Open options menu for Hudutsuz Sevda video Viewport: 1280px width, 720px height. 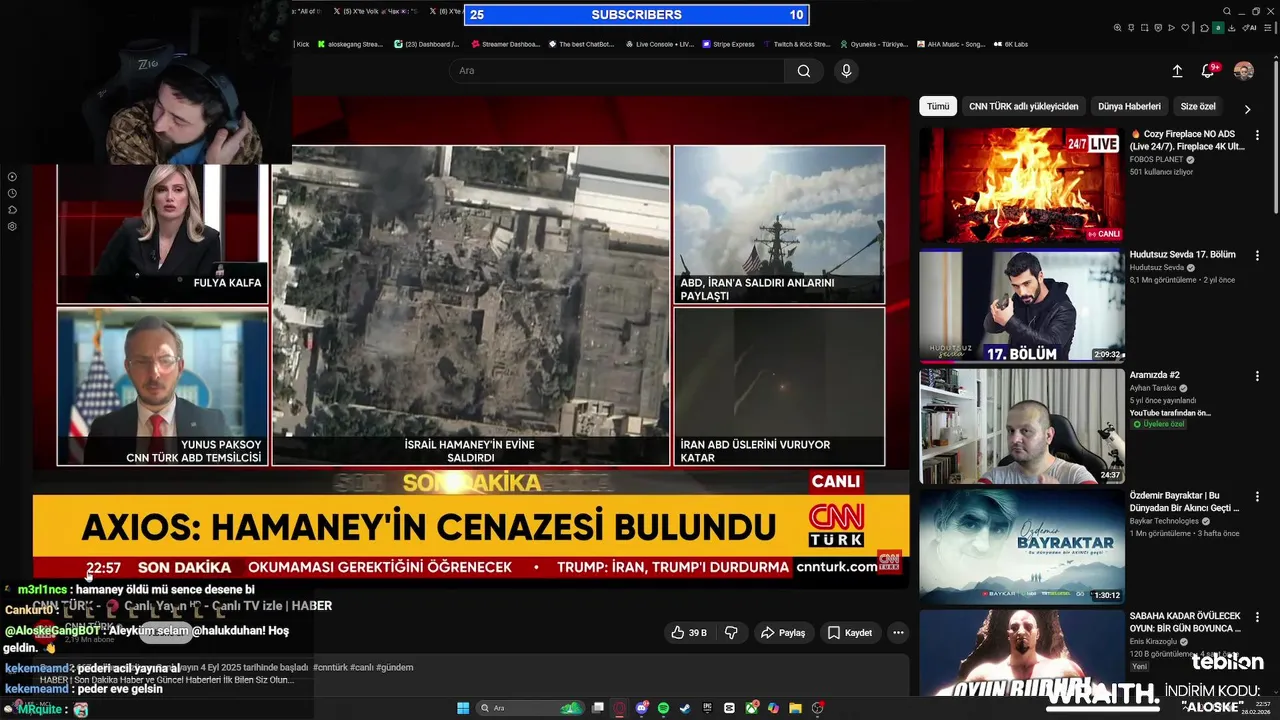point(1258,256)
